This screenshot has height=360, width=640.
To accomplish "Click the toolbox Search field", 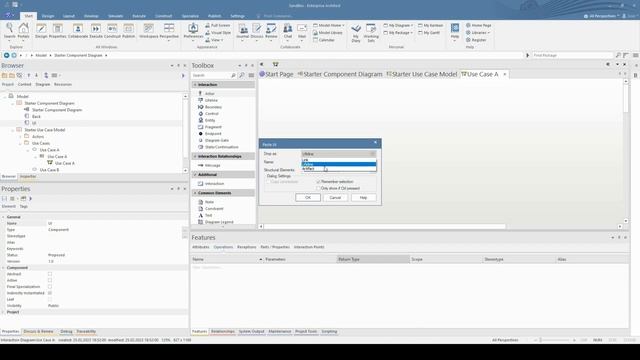I will pos(211,76).
